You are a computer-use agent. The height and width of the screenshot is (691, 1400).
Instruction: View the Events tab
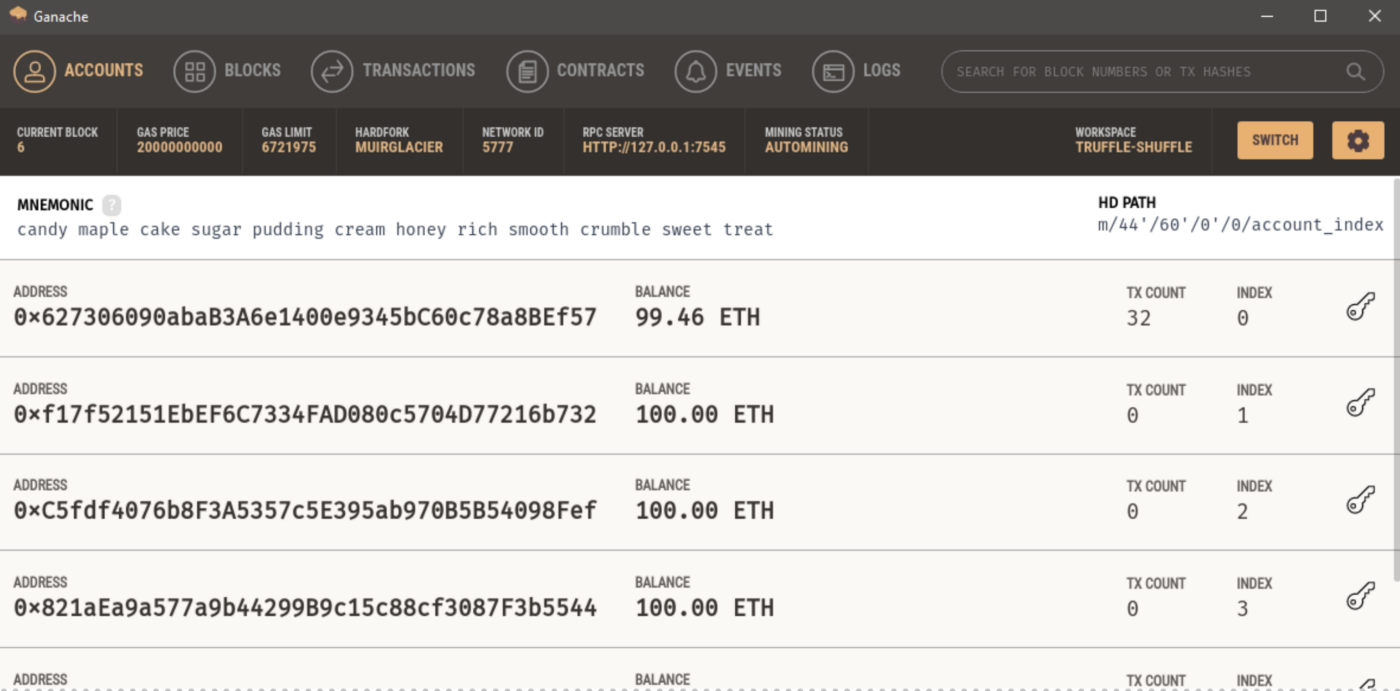(728, 71)
